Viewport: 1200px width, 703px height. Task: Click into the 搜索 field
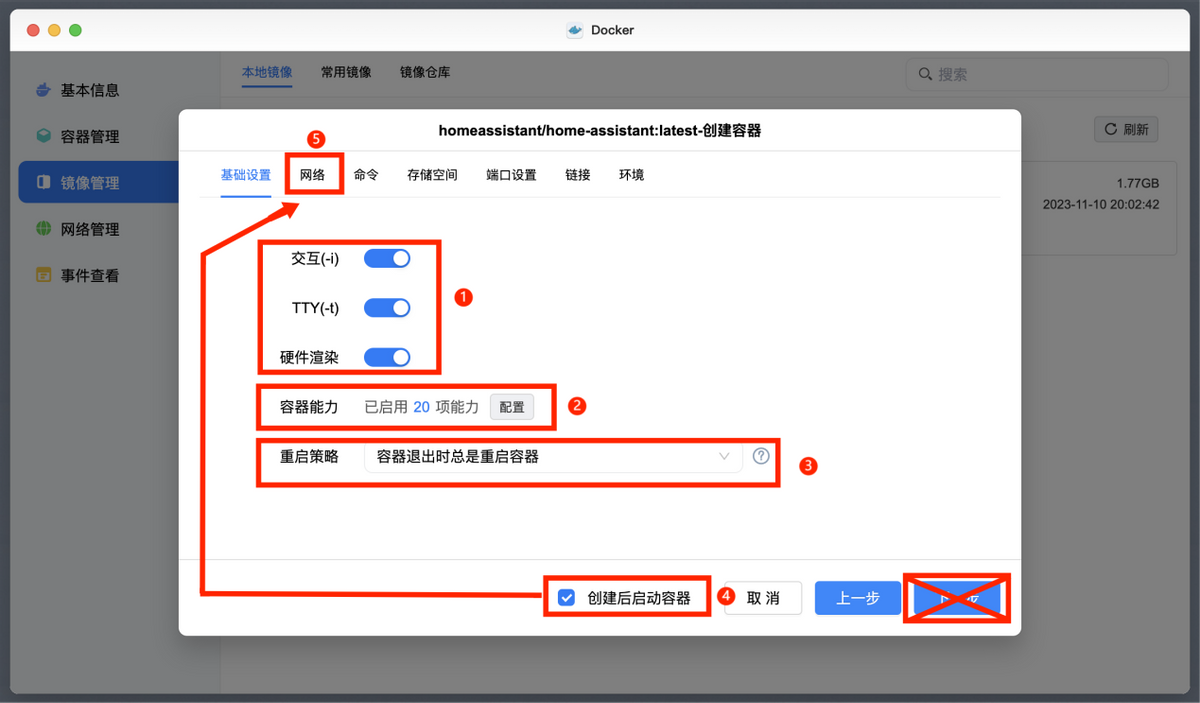(x=1037, y=74)
